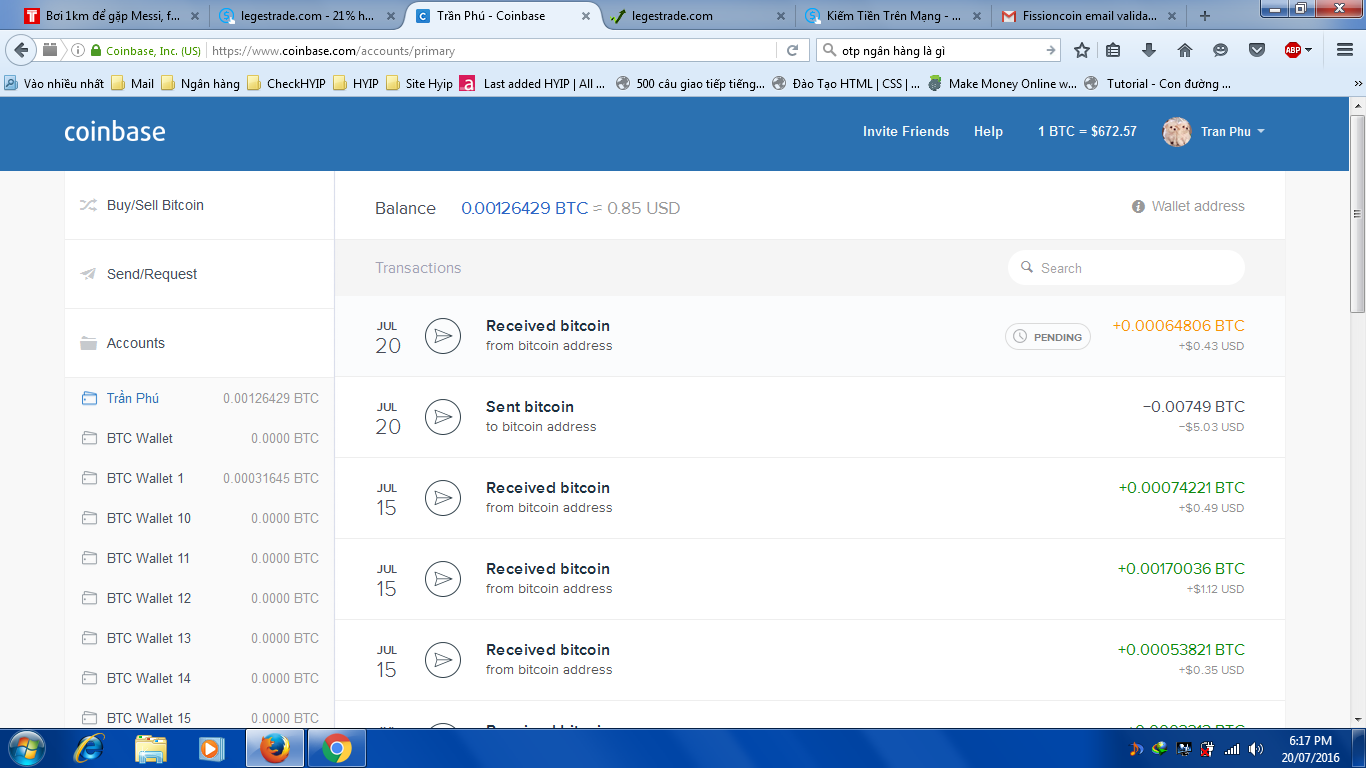This screenshot has width=1366, height=768.
Task: Click the PENDING status badge
Action: 1048,337
